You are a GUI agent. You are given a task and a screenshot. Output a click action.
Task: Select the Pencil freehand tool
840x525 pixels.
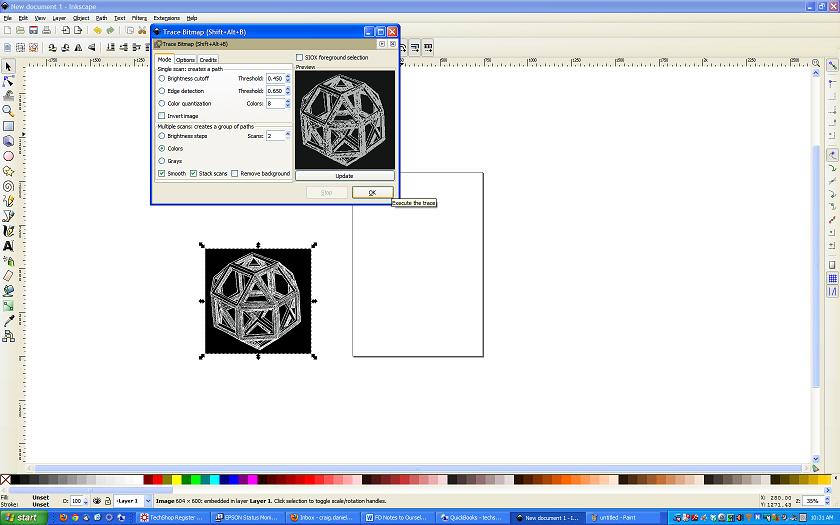pos(8,201)
